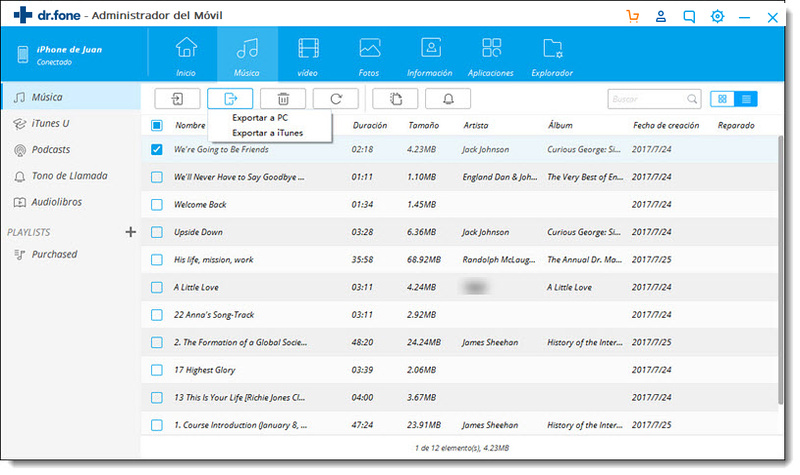Select iTunes U in the sidebar

point(71,123)
